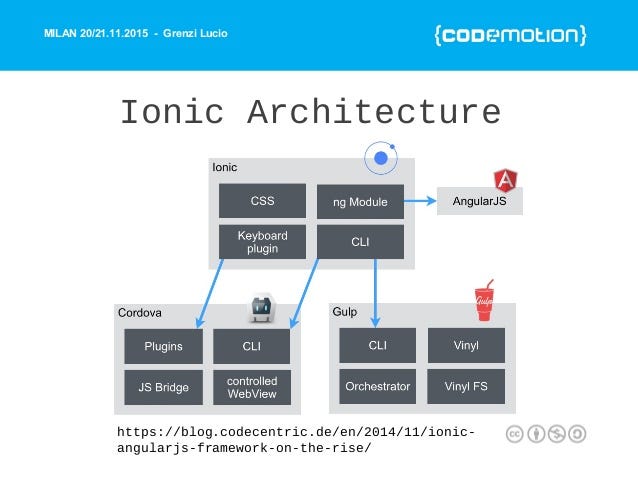Select the Vinyl FS block

tap(466, 386)
